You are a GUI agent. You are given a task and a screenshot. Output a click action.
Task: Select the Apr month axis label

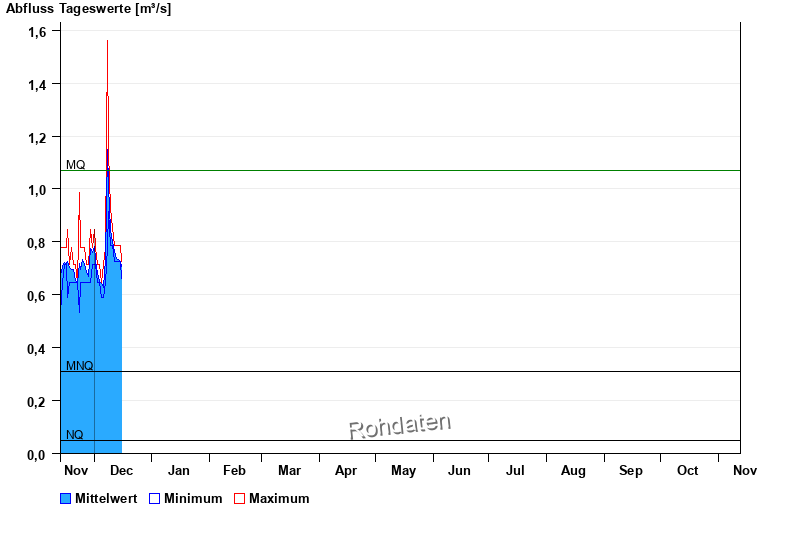[x=346, y=470]
